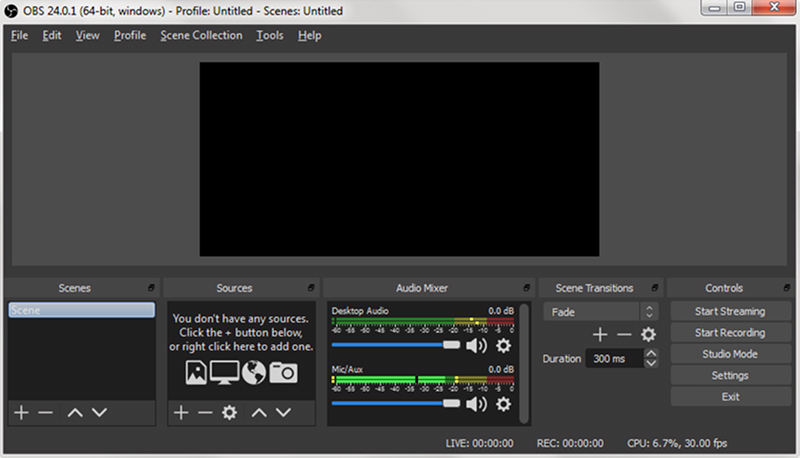Open the Fade transition dropdown
The image size is (800, 458).
pos(601,312)
